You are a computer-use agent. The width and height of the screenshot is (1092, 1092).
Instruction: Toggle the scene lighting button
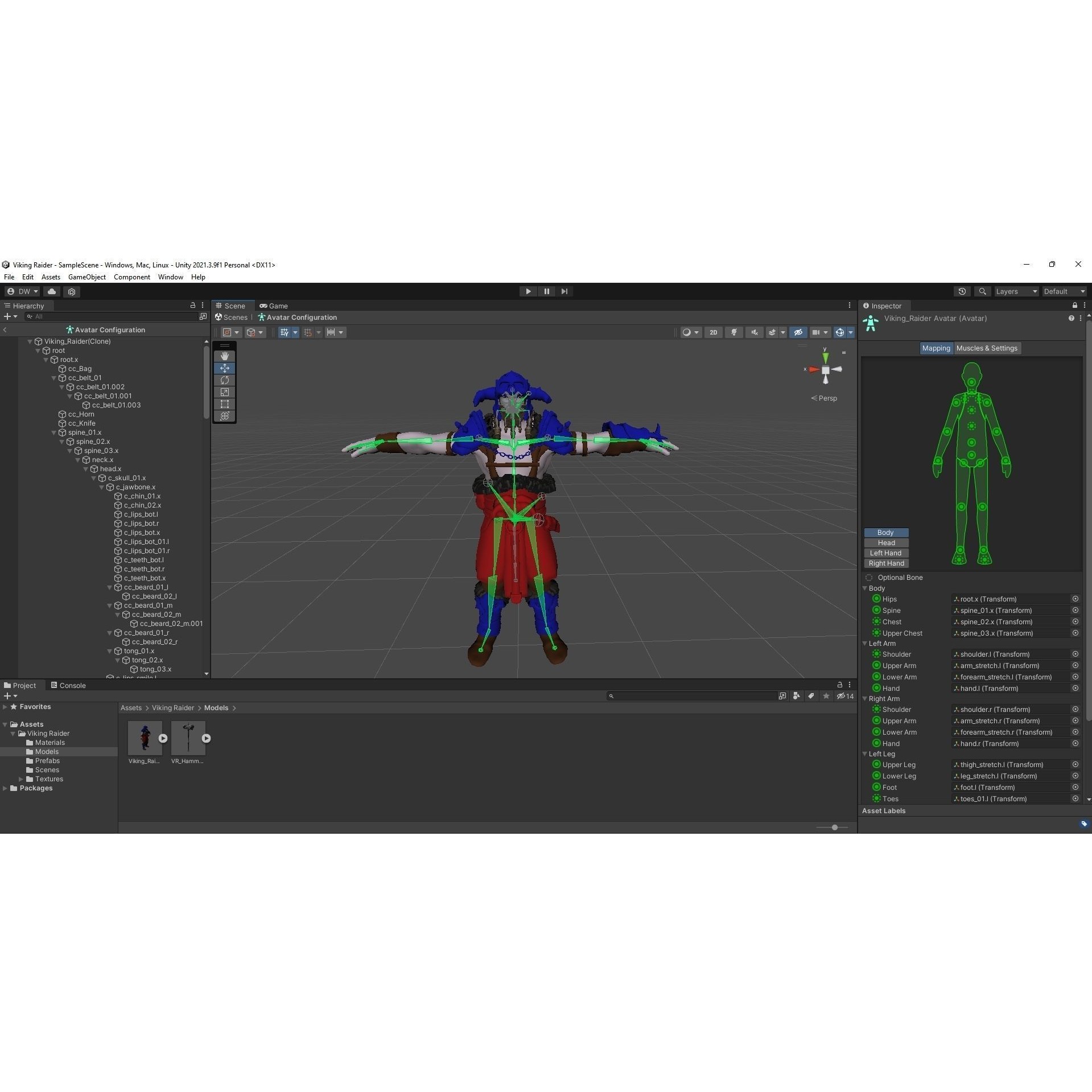tap(734, 332)
